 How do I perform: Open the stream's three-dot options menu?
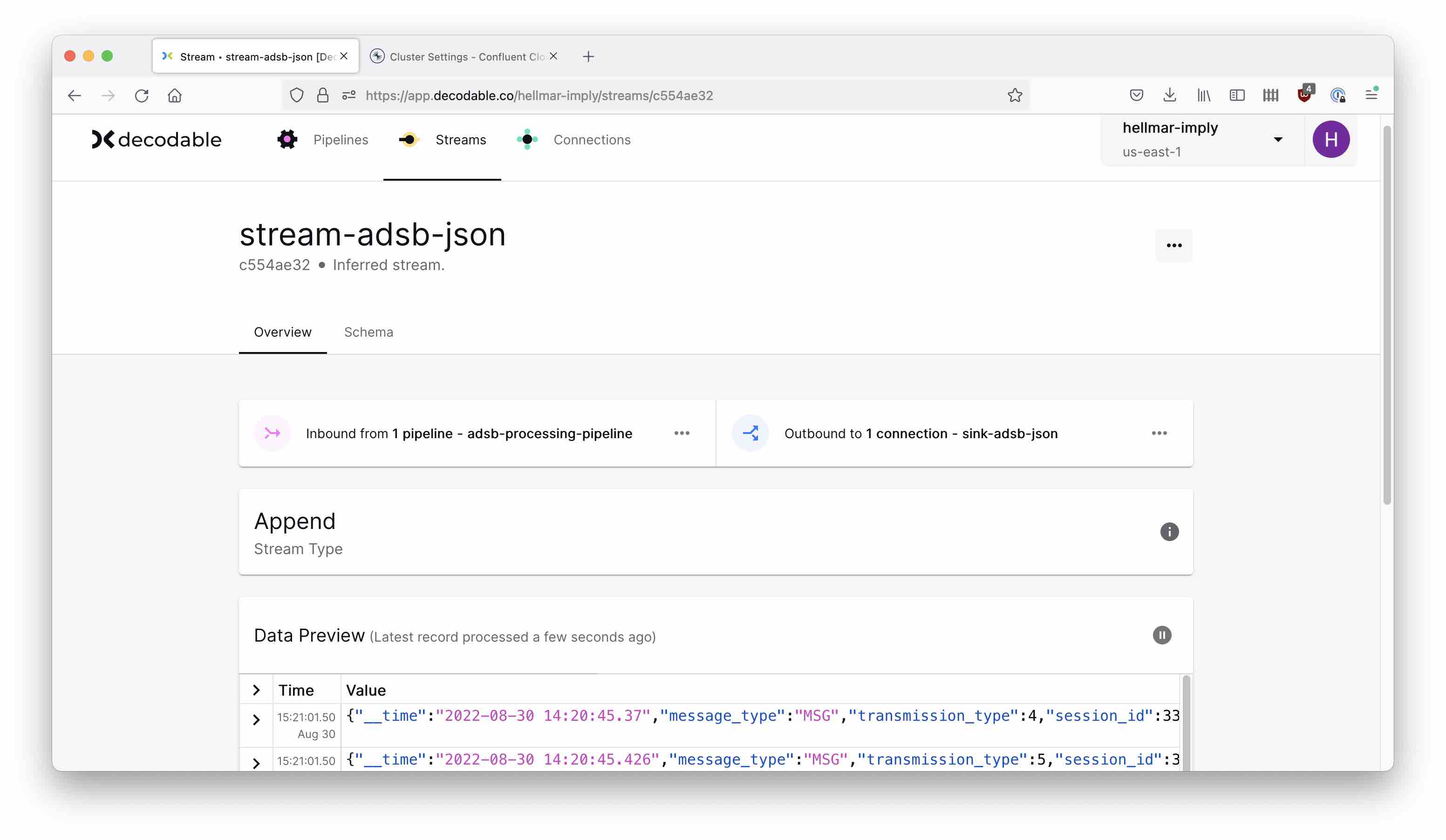pos(1173,245)
